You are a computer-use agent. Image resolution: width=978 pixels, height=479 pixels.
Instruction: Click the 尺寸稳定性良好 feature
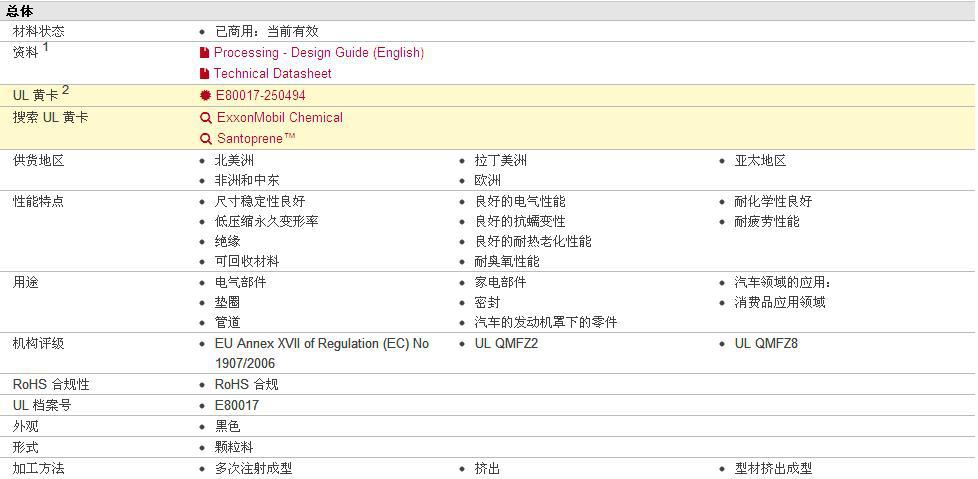260,201
